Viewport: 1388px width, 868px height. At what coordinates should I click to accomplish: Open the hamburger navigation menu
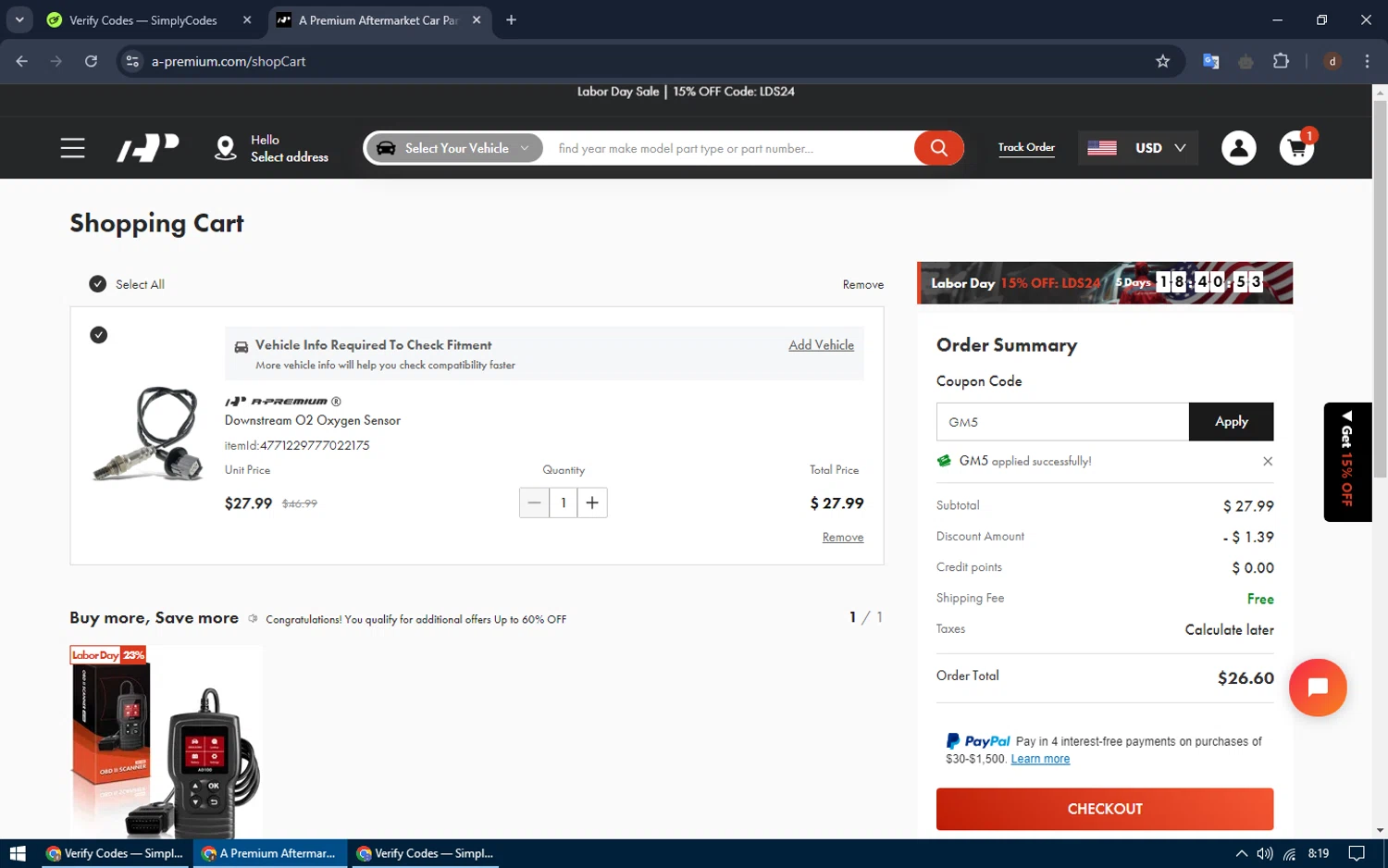[x=72, y=148]
